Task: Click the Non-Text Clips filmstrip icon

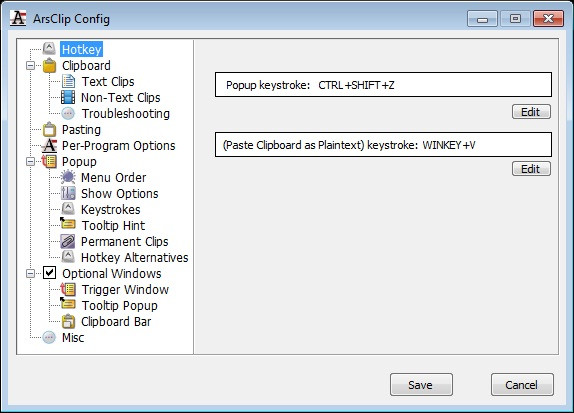Action: click(x=68, y=97)
